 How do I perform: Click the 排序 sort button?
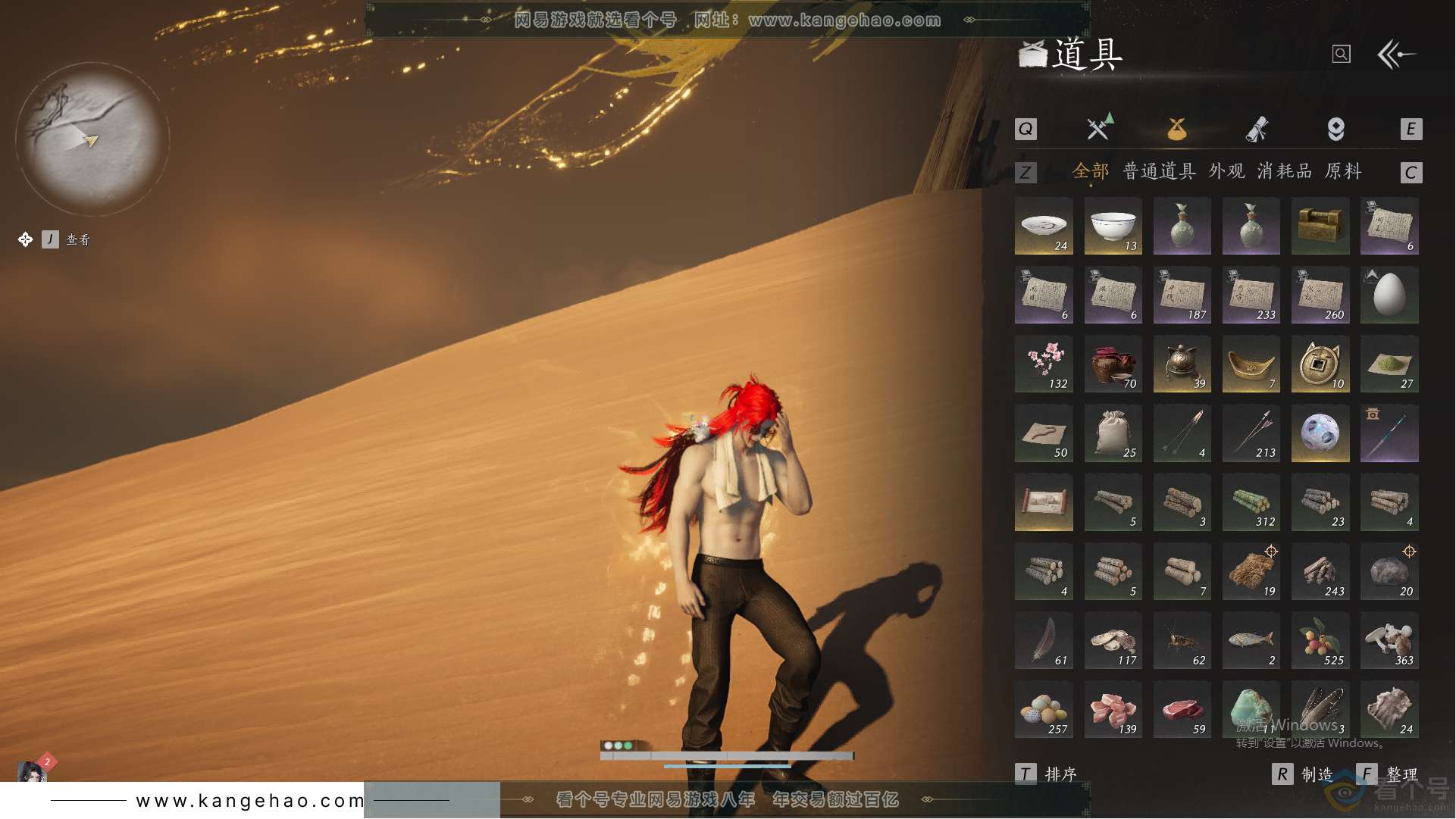(x=1046, y=774)
